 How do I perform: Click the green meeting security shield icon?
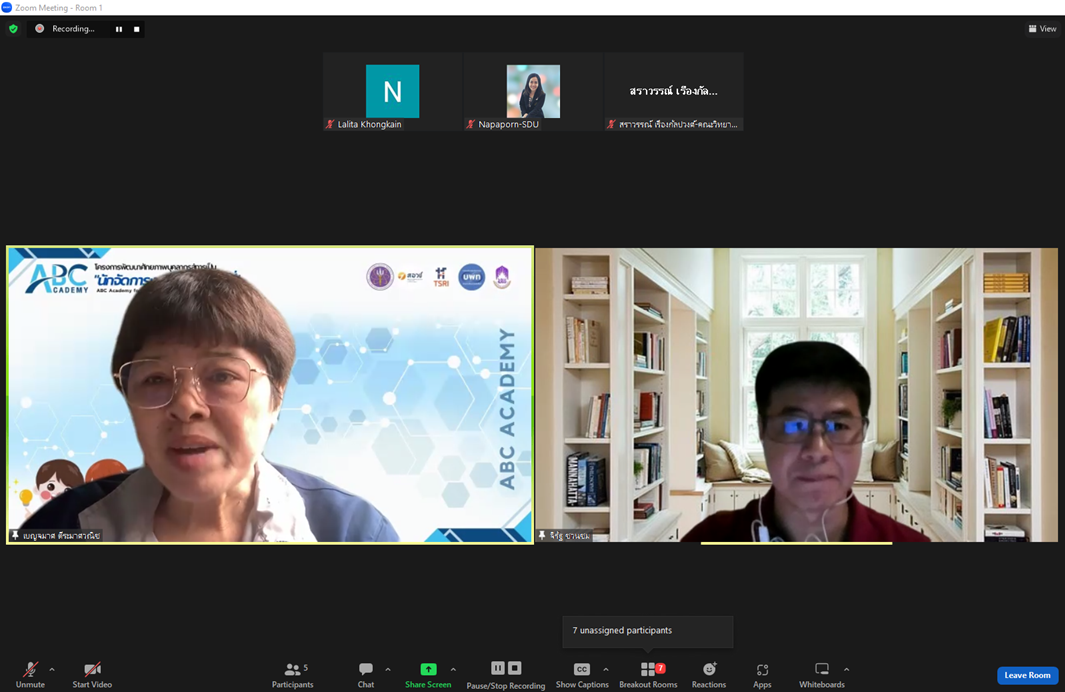pos(12,29)
